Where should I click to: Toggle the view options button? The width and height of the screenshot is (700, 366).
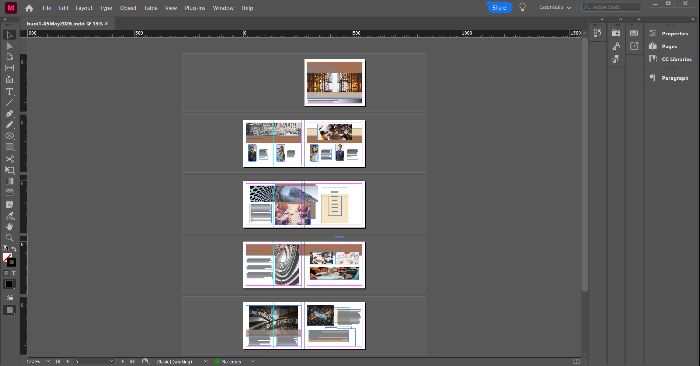click(10, 298)
